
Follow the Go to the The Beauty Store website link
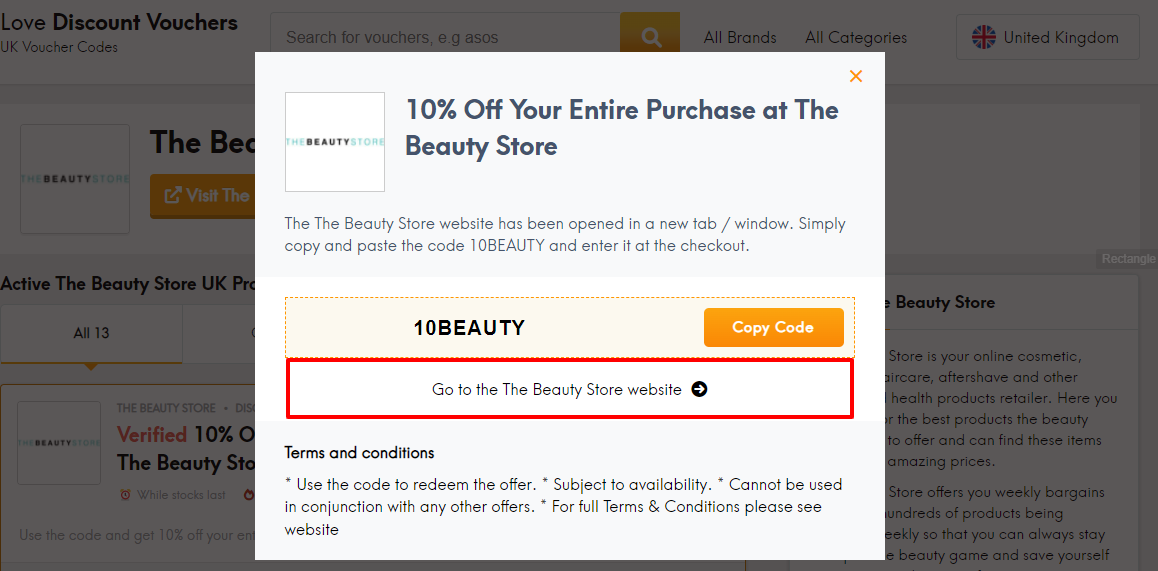point(557,389)
